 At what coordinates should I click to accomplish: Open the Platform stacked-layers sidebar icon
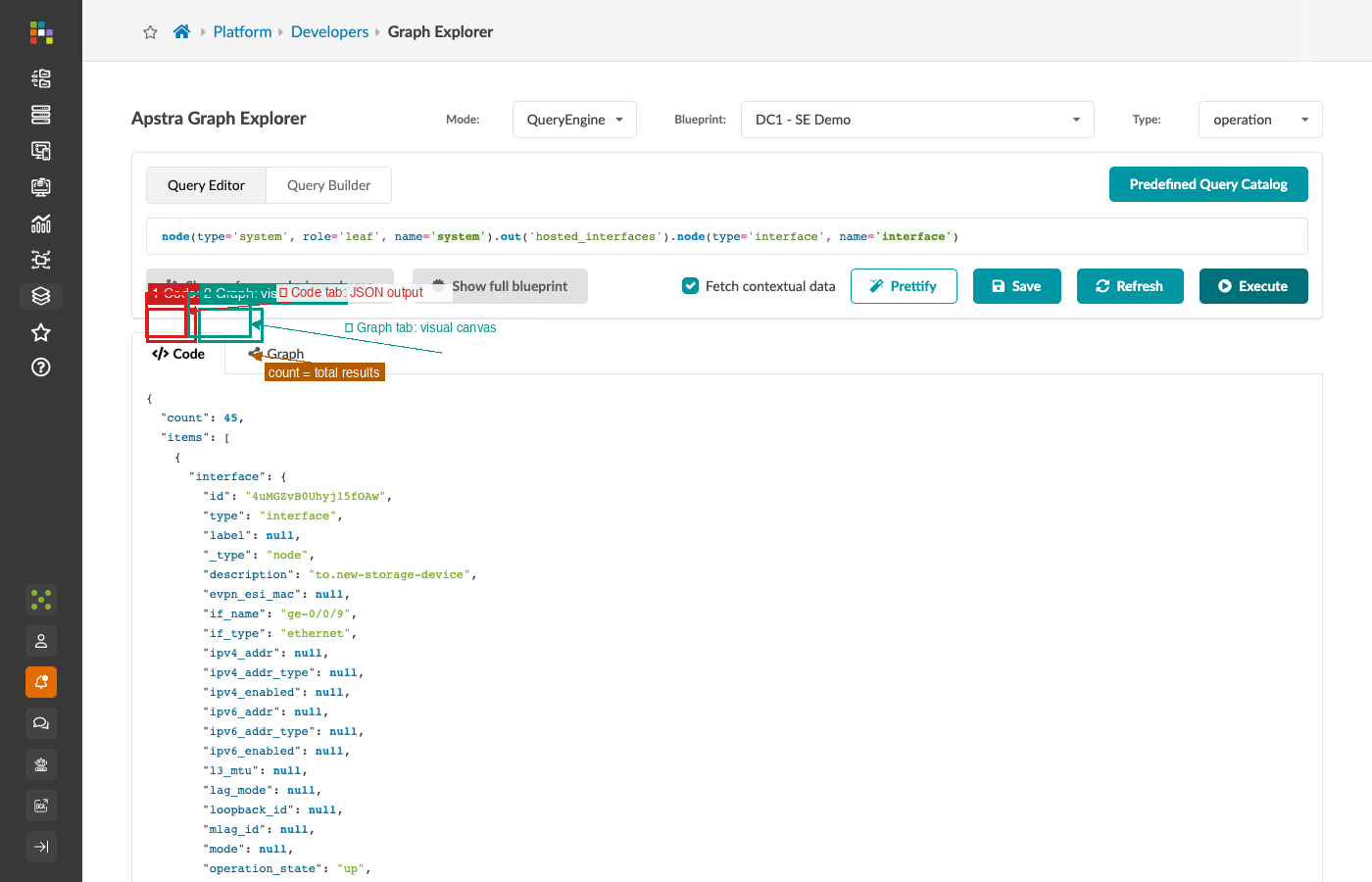41,296
